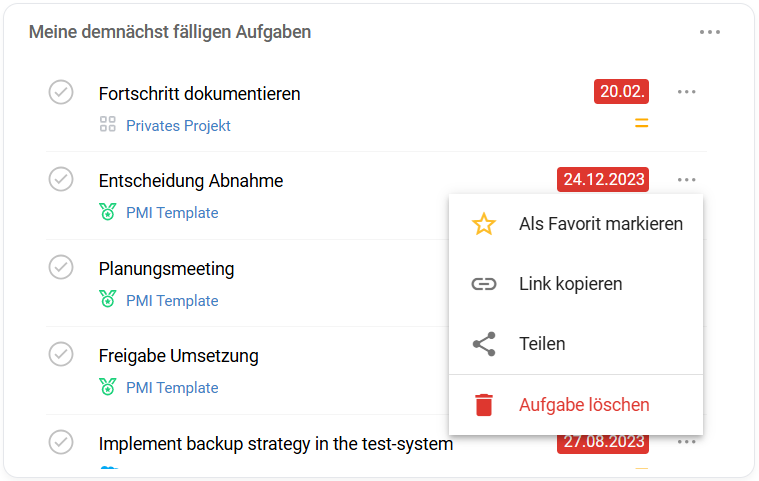This screenshot has width=759, height=481.
Task: Check off the Planungsmeeting task
Action: [61, 267]
